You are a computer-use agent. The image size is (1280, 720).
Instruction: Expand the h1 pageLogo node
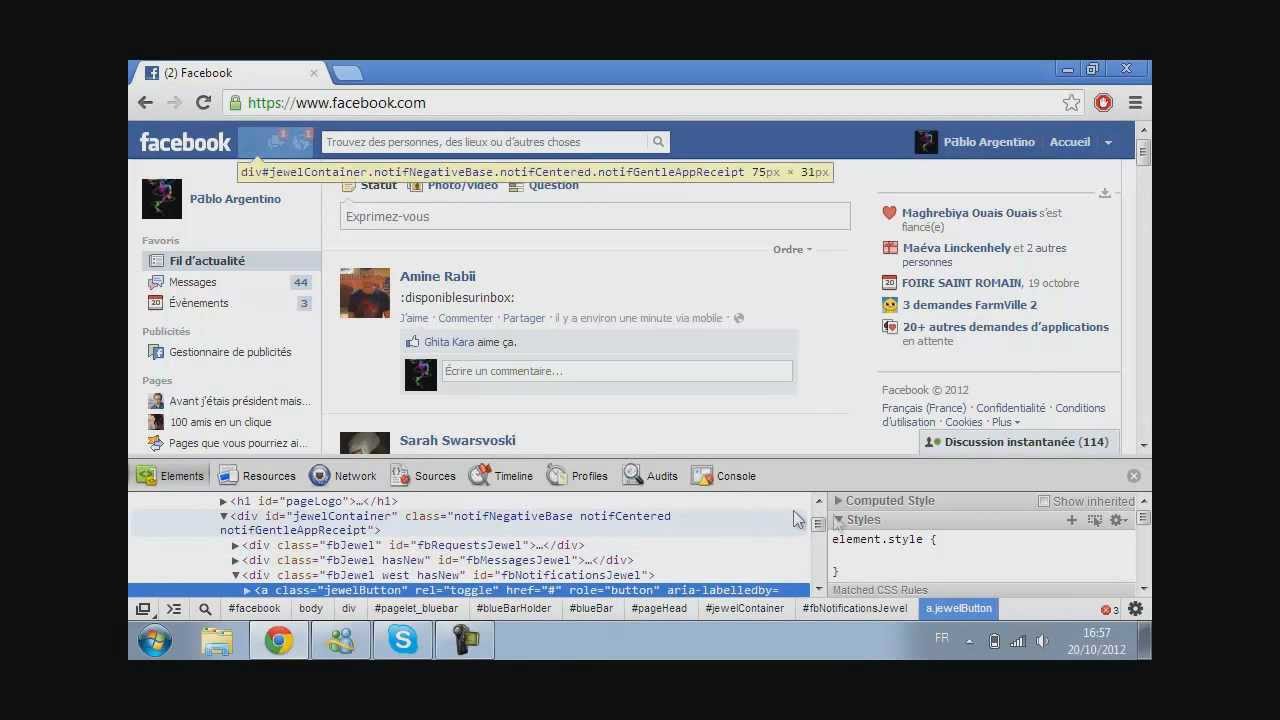click(224, 501)
